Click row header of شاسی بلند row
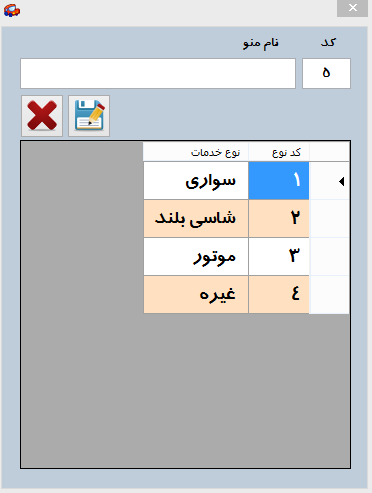The height and width of the screenshot is (493, 372). coord(329,219)
